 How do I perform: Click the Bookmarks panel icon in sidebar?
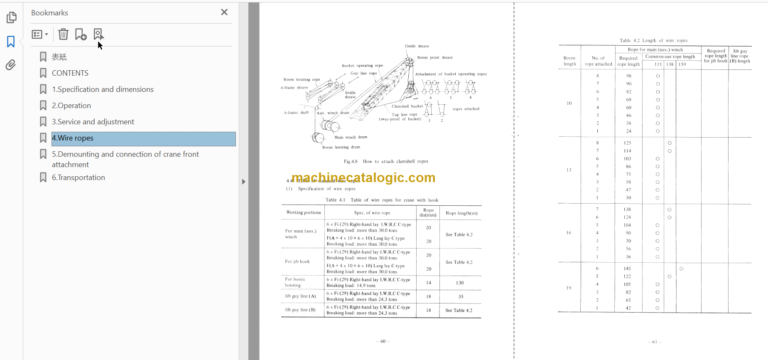pyautogui.click(x=11, y=42)
